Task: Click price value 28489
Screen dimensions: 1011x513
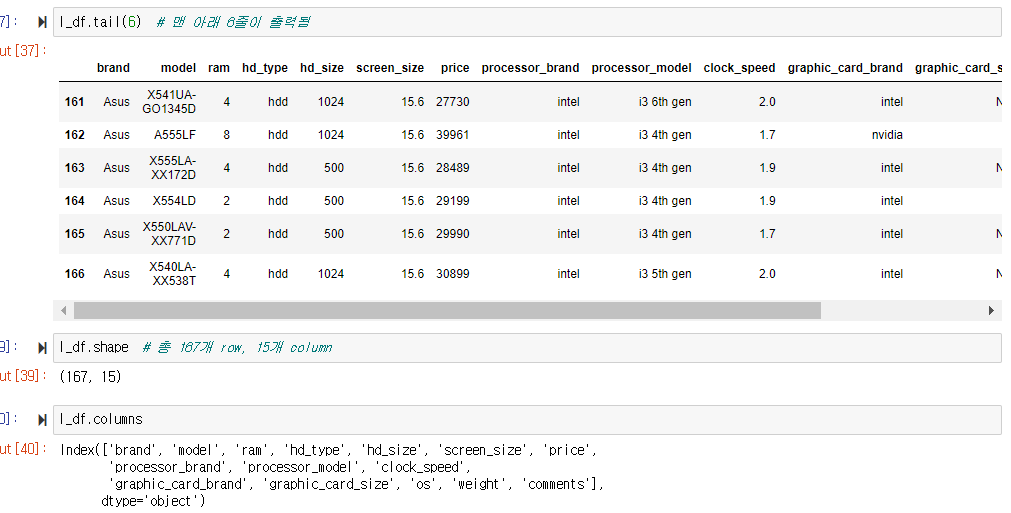Action: [x=453, y=168]
